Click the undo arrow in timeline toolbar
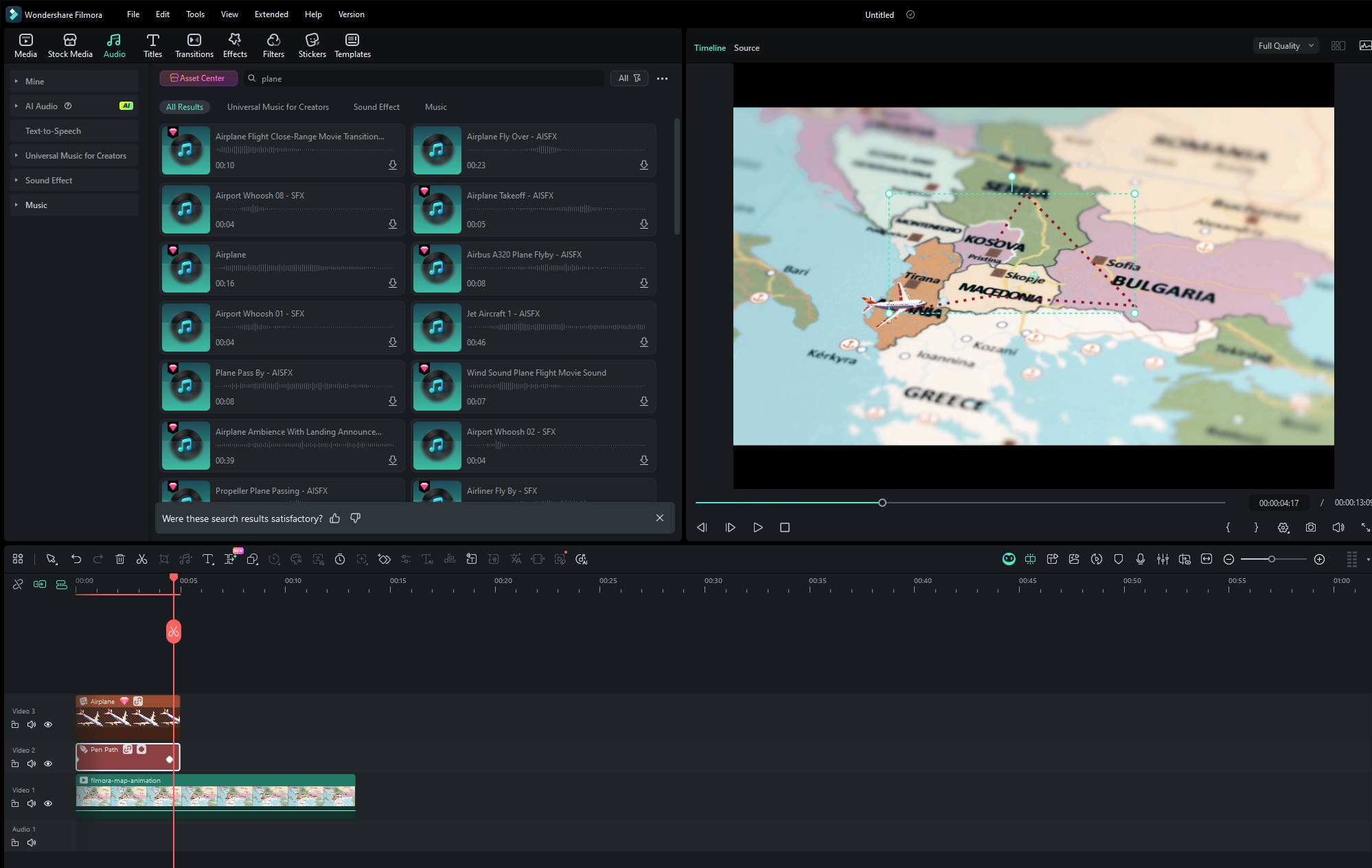The width and height of the screenshot is (1372, 868). coord(76,559)
